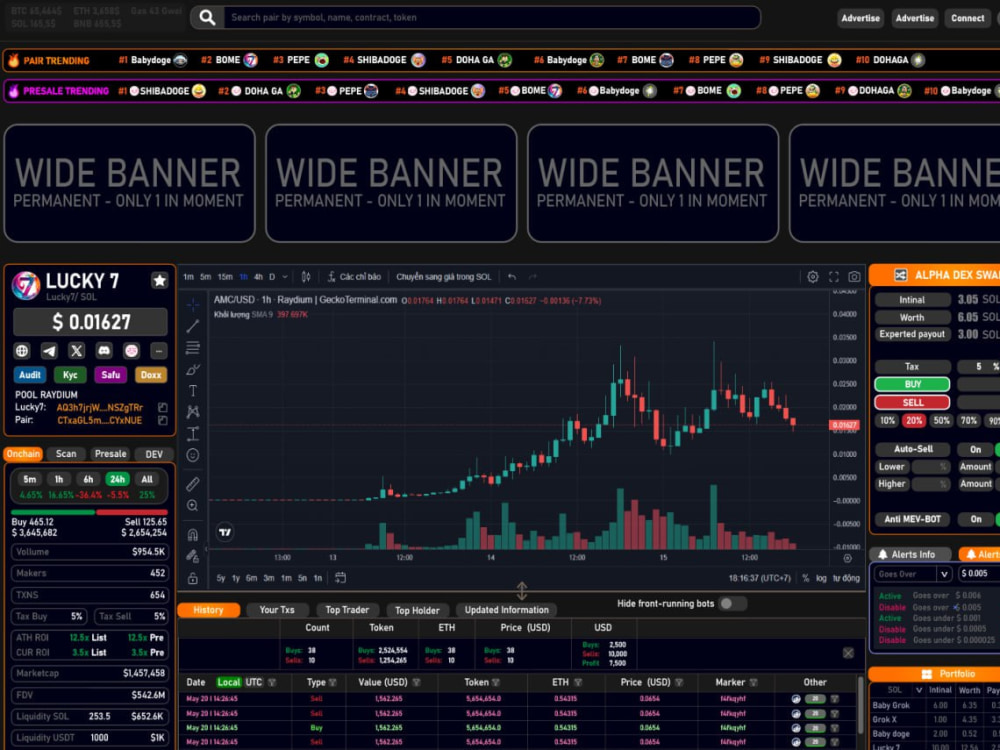Click the search magnifier icon
This screenshot has width=1000, height=750.
pos(207,18)
